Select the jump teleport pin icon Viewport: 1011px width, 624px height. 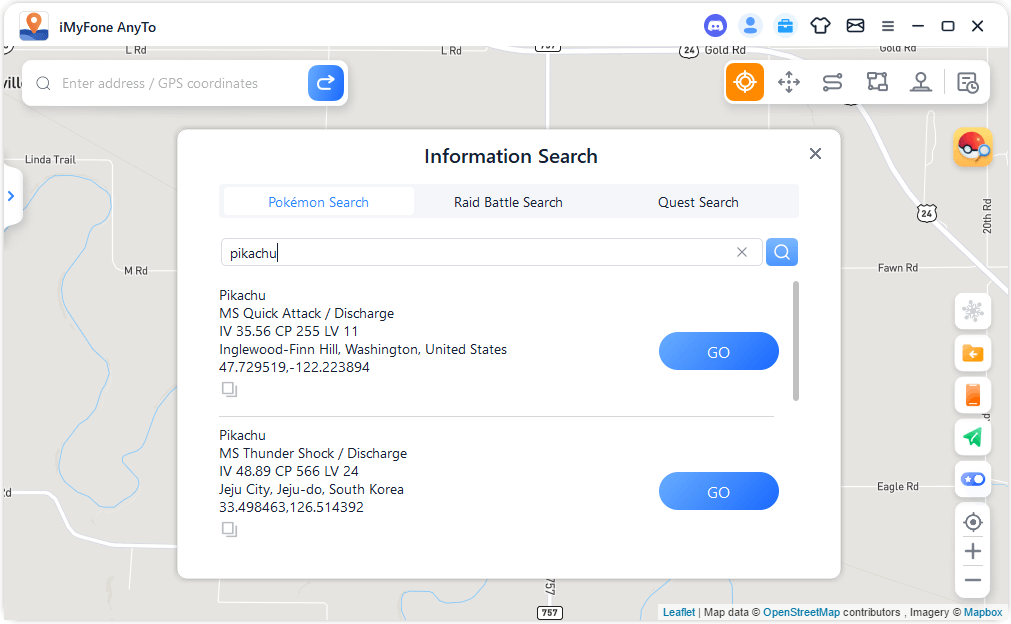point(921,82)
